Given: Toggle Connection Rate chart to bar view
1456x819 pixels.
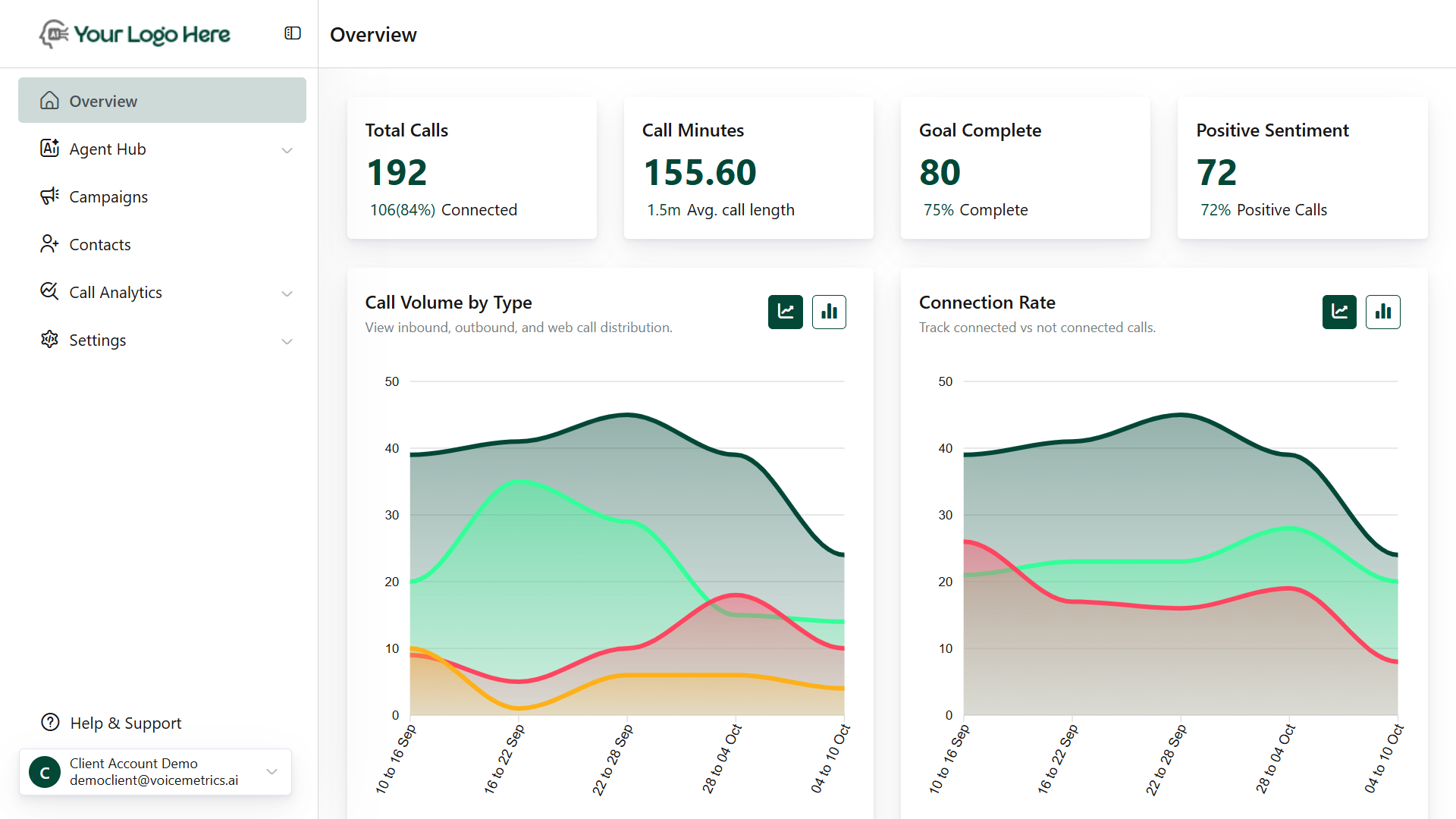Looking at the screenshot, I should pyautogui.click(x=1383, y=312).
